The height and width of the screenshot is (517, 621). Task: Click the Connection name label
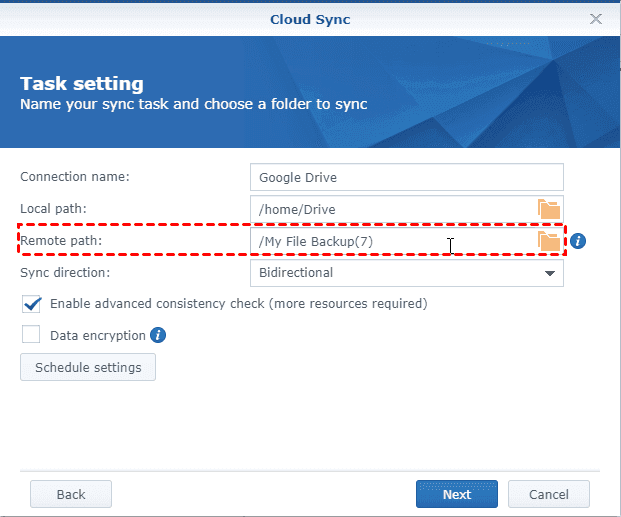coord(75,177)
